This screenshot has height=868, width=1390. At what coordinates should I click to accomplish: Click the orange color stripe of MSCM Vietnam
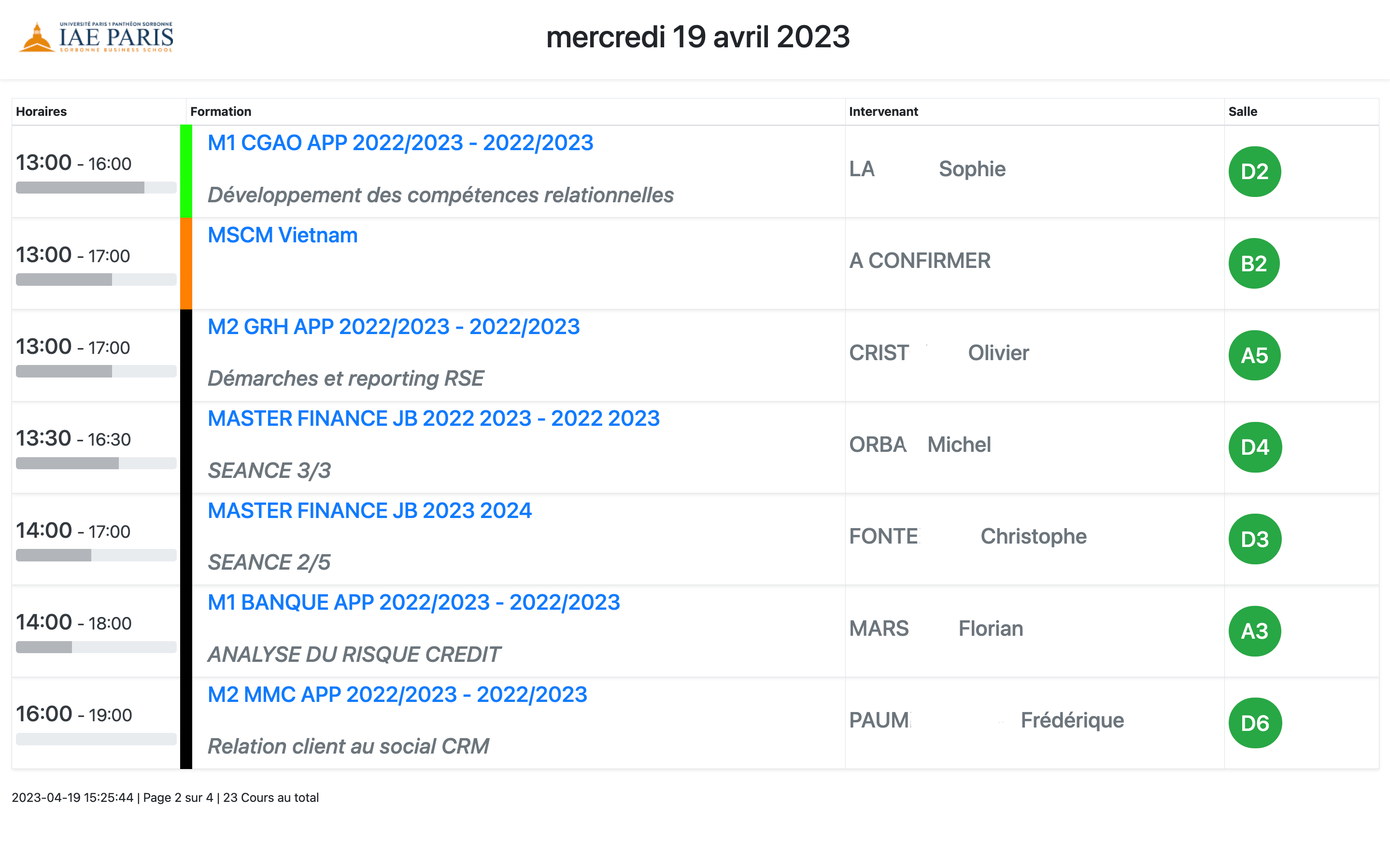[x=186, y=264]
